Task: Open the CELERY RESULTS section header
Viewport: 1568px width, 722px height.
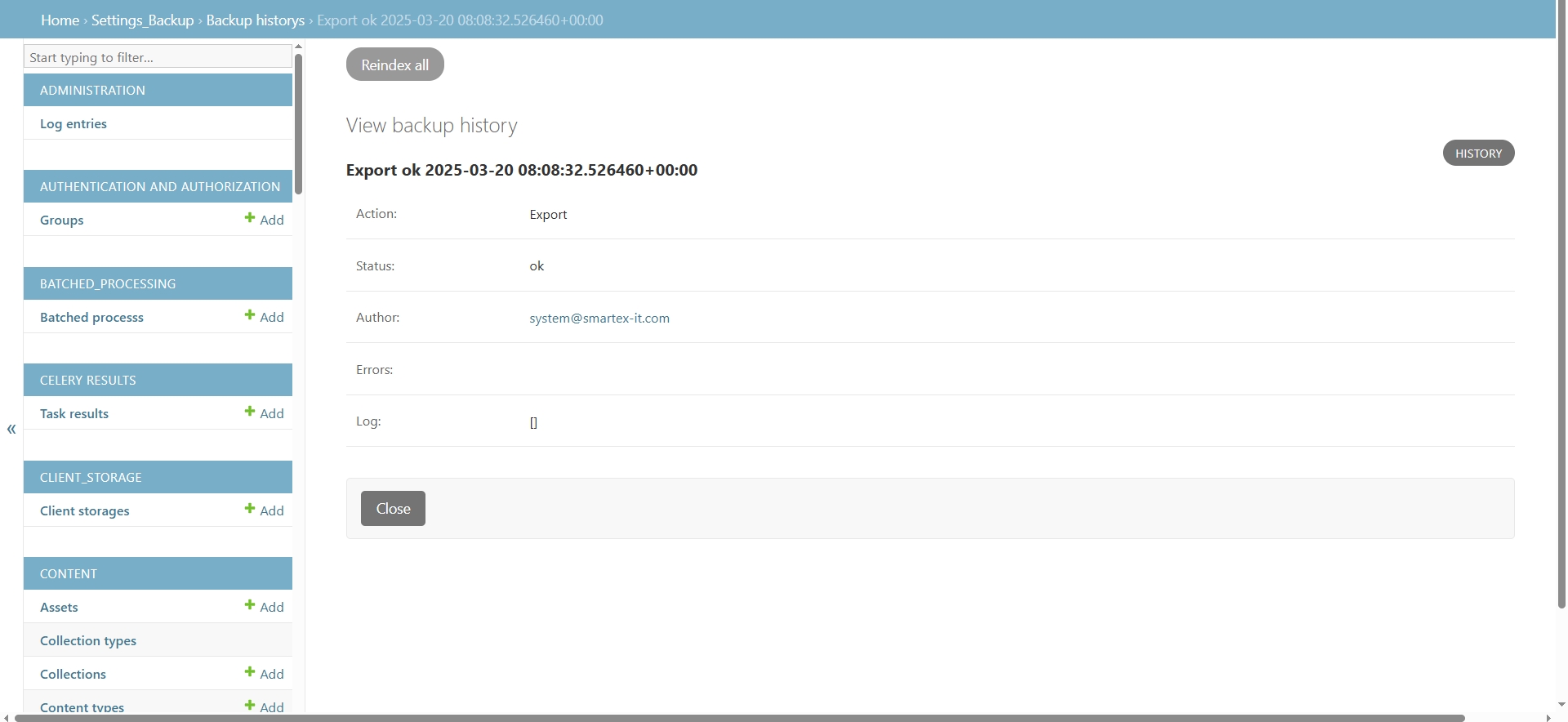Action: tap(158, 380)
